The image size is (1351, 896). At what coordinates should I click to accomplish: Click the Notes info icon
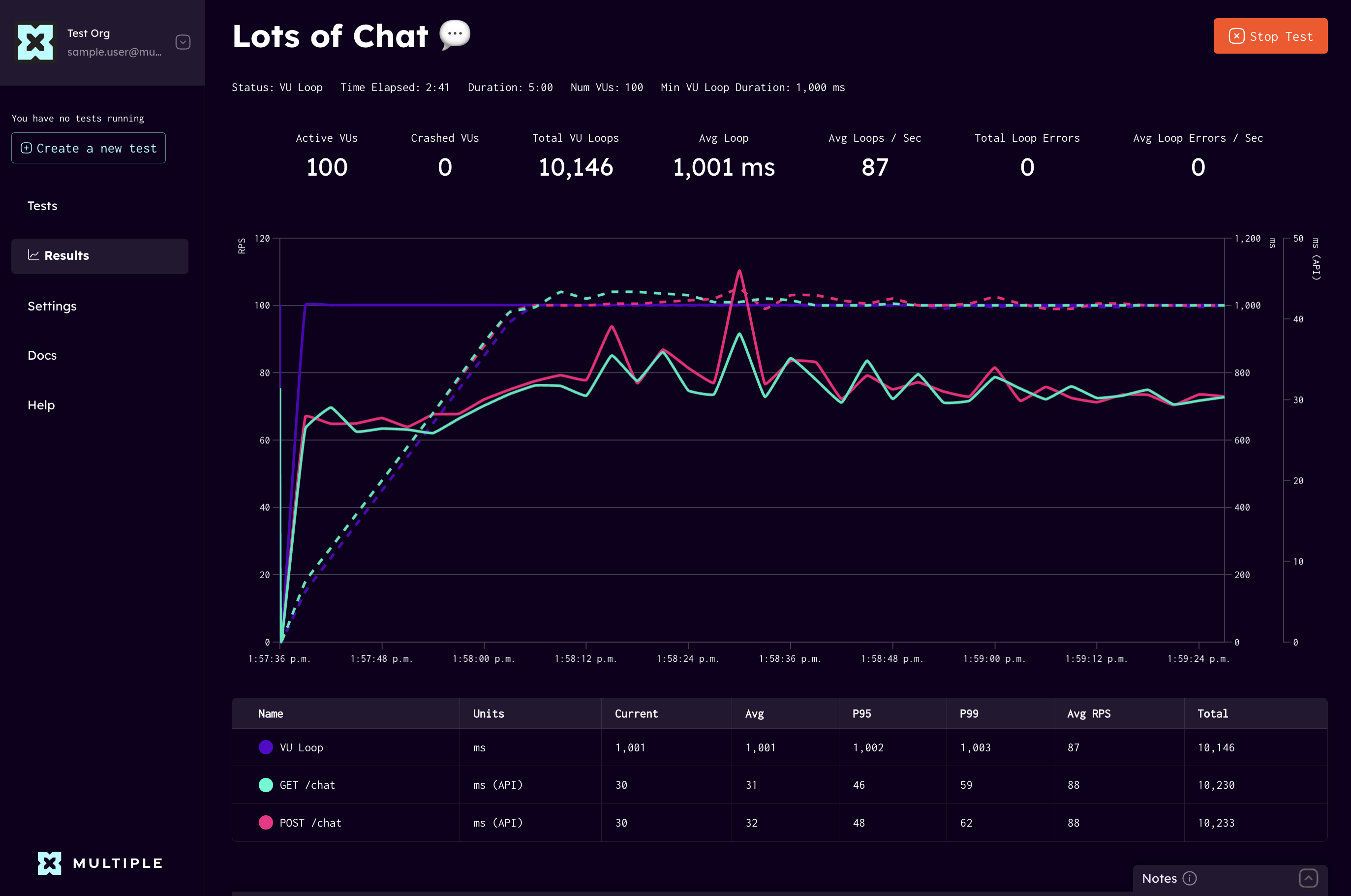point(1189,878)
